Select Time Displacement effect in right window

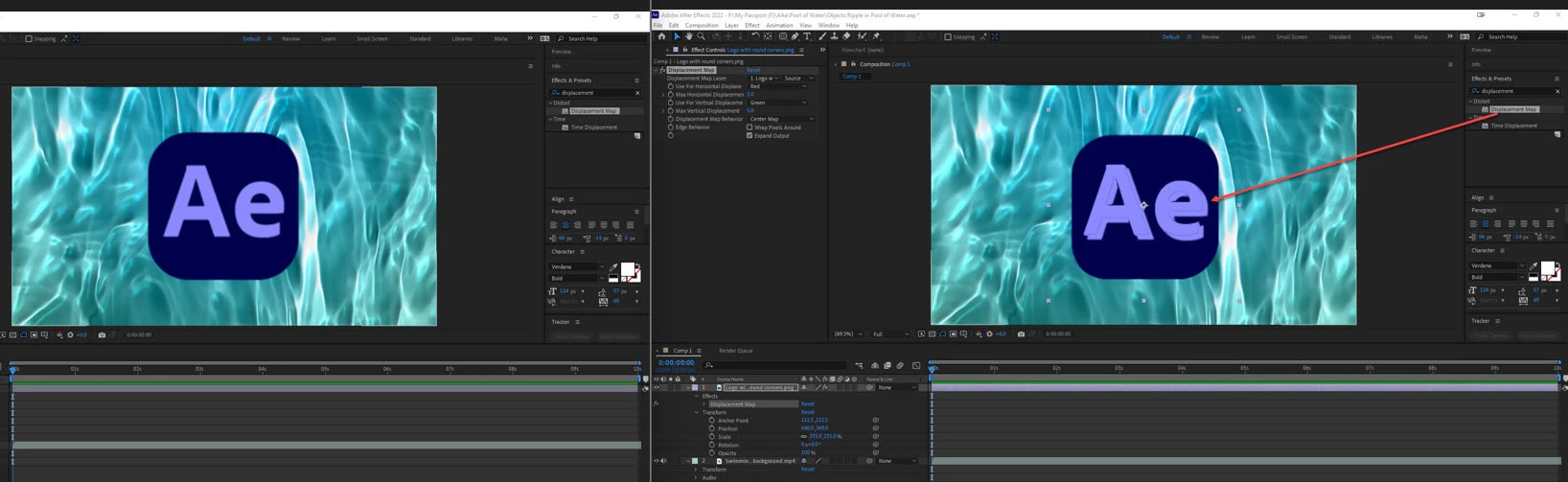pyautogui.click(x=1513, y=126)
